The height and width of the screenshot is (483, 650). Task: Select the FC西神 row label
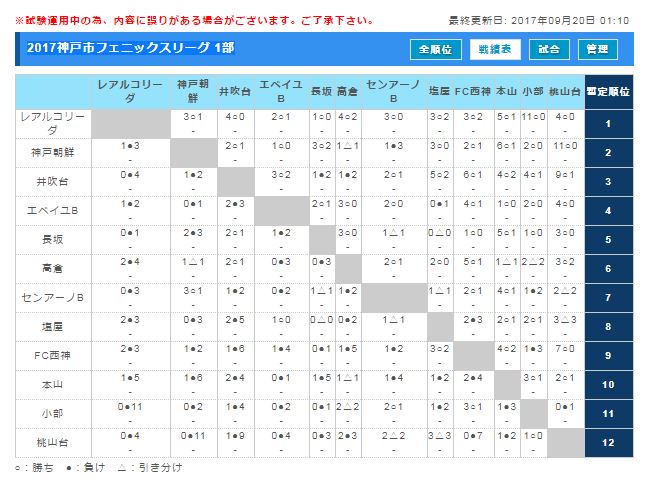pos(53,356)
